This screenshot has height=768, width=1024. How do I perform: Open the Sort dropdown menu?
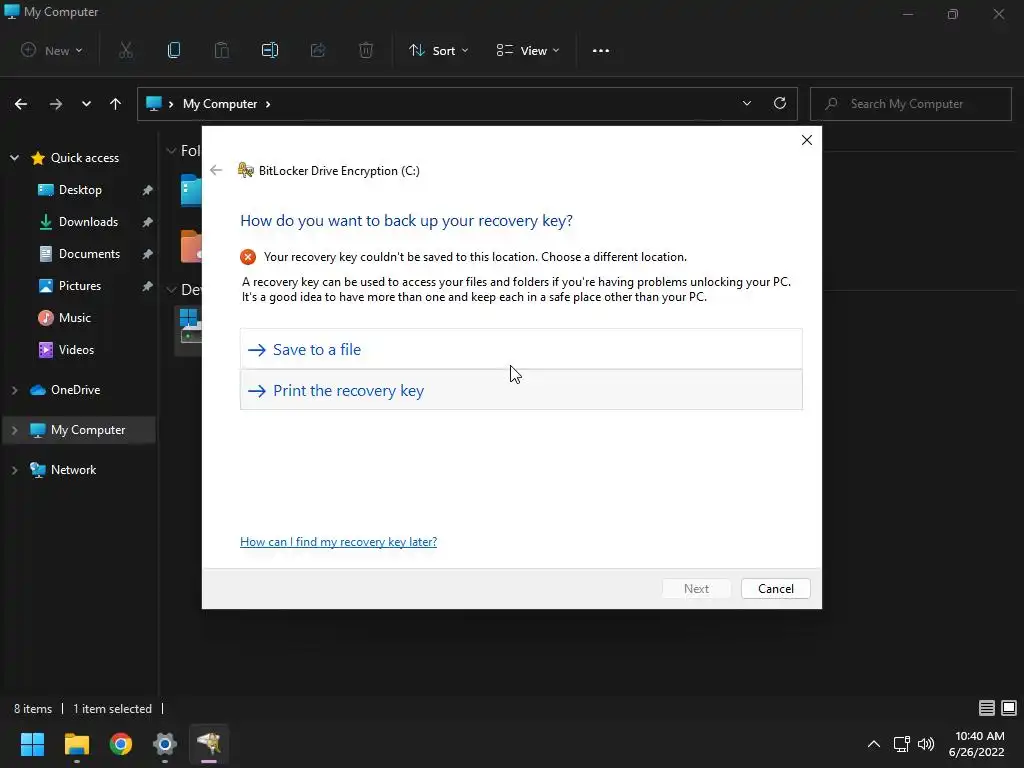coord(439,50)
